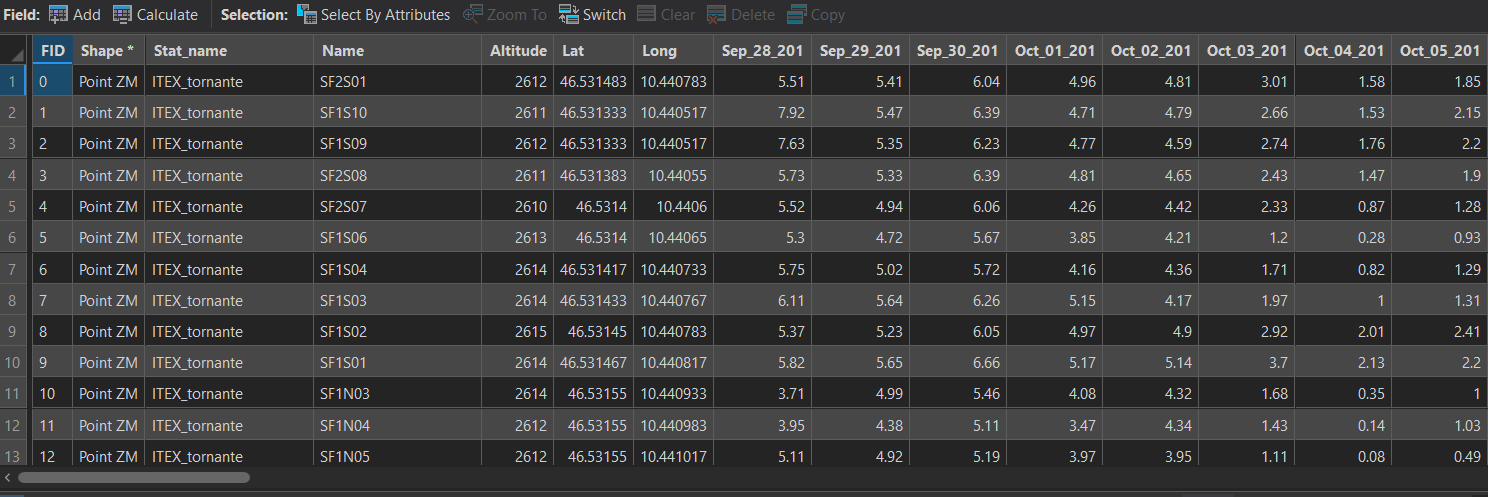This screenshot has width=1488, height=497.
Task: Click the scroll left arrow
Action: (8, 478)
